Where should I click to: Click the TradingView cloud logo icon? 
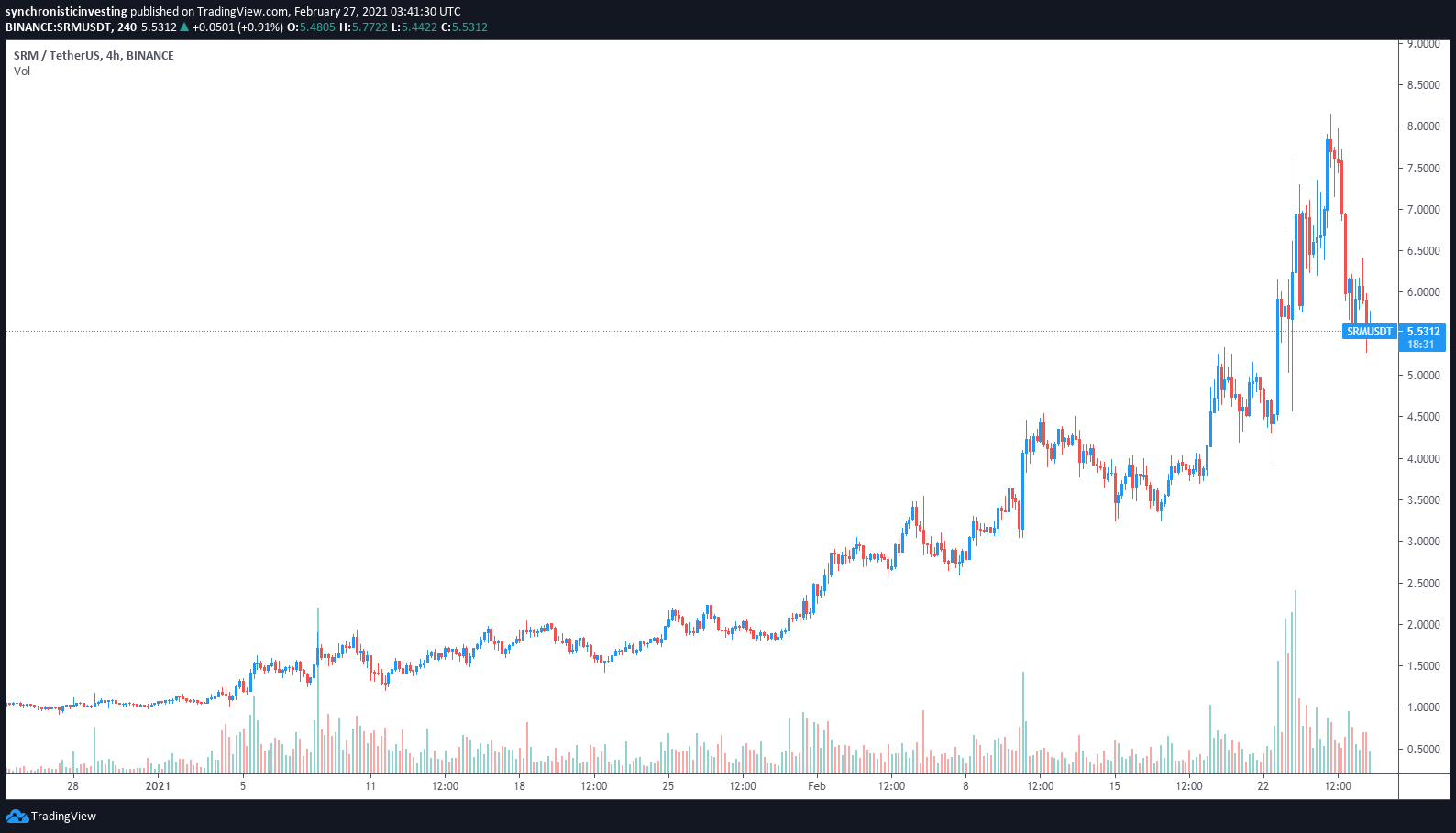(17, 816)
